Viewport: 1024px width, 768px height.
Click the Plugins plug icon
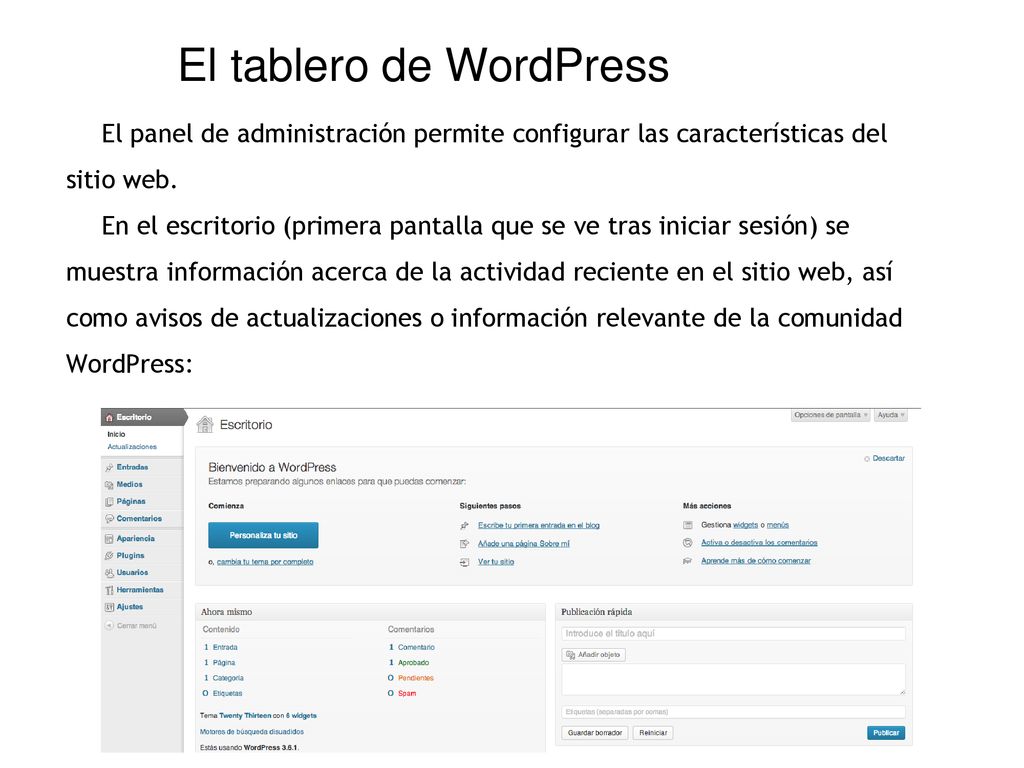109,556
